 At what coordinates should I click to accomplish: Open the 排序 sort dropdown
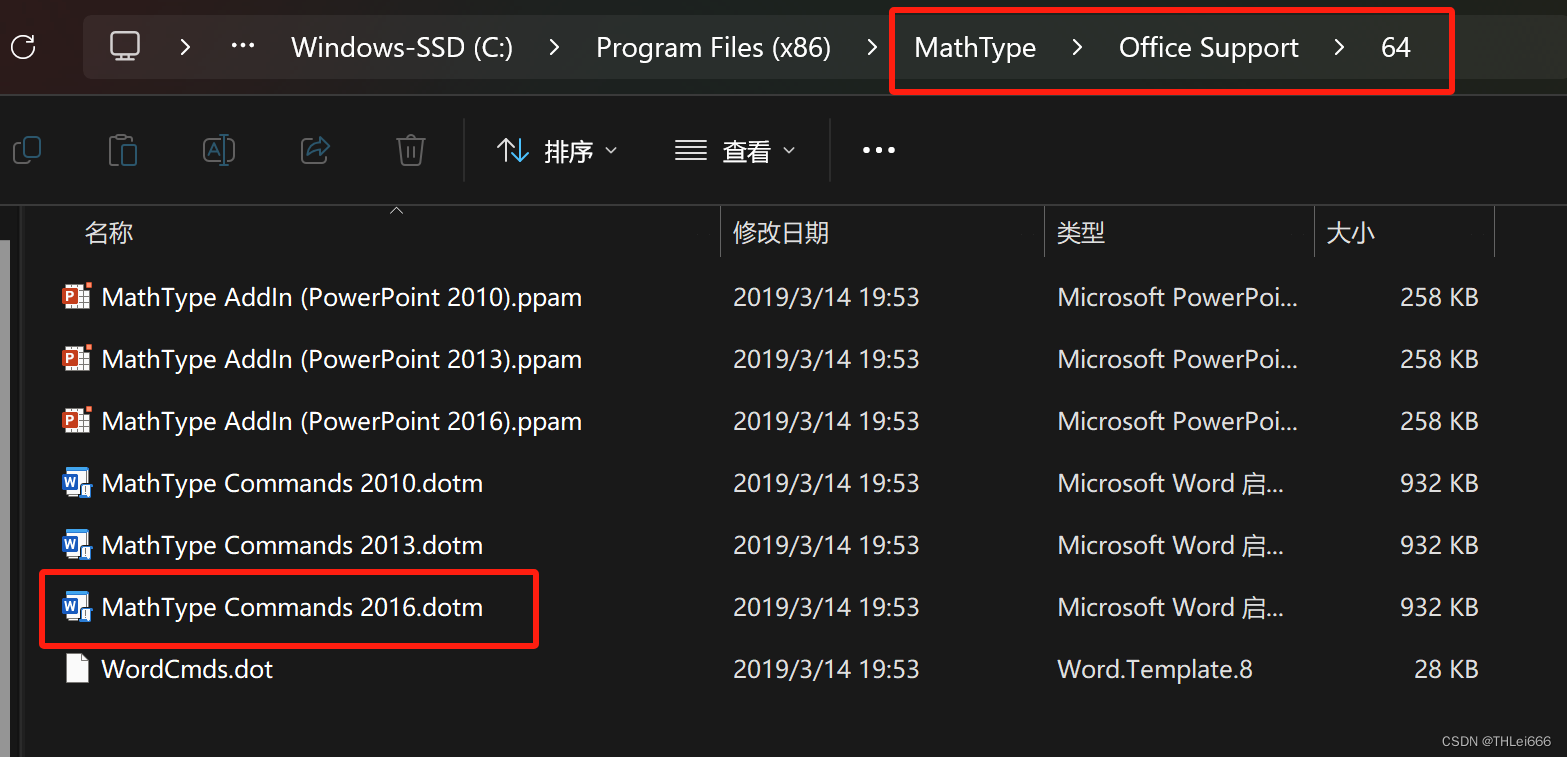(557, 151)
